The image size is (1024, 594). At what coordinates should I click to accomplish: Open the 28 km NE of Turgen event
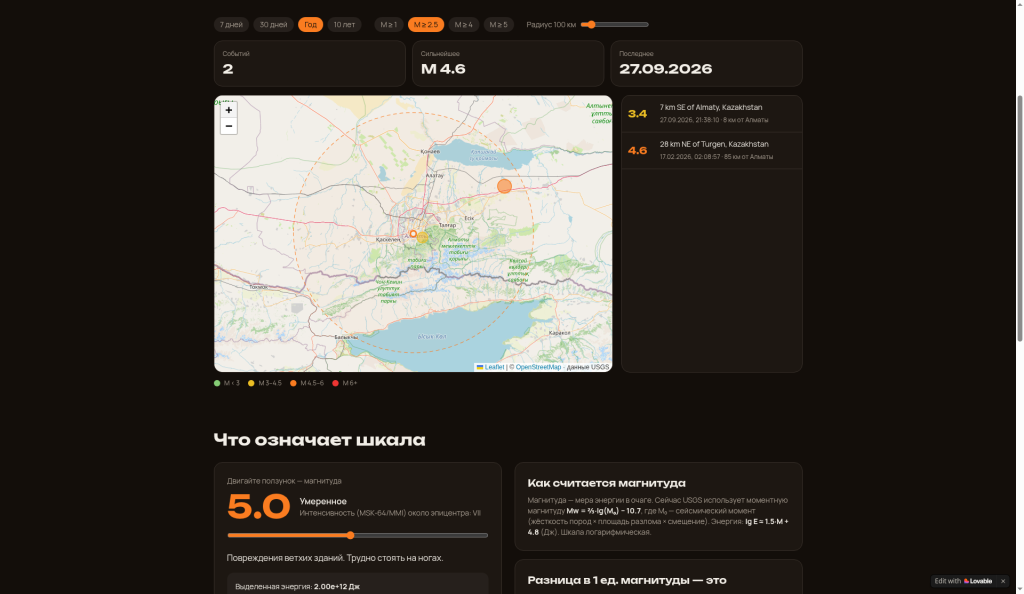tap(712, 151)
